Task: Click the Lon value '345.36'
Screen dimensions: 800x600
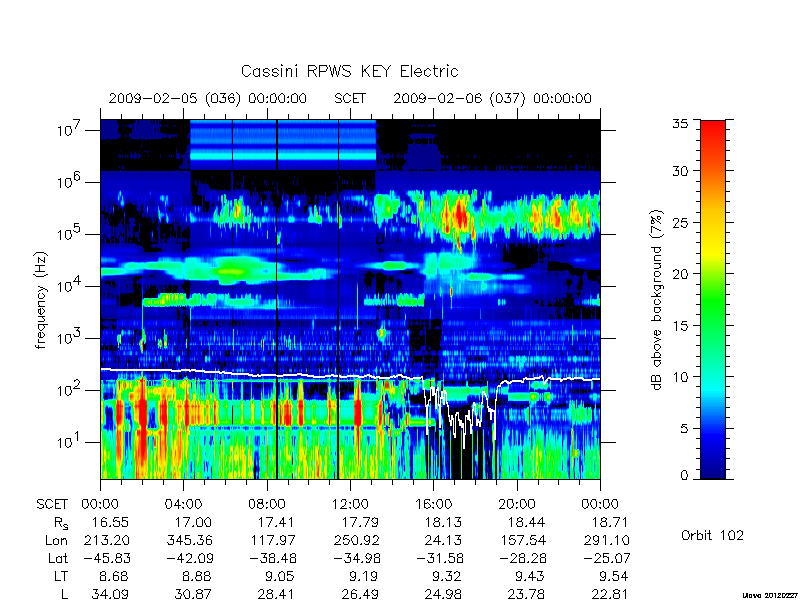Action: [x=189, y=540]
